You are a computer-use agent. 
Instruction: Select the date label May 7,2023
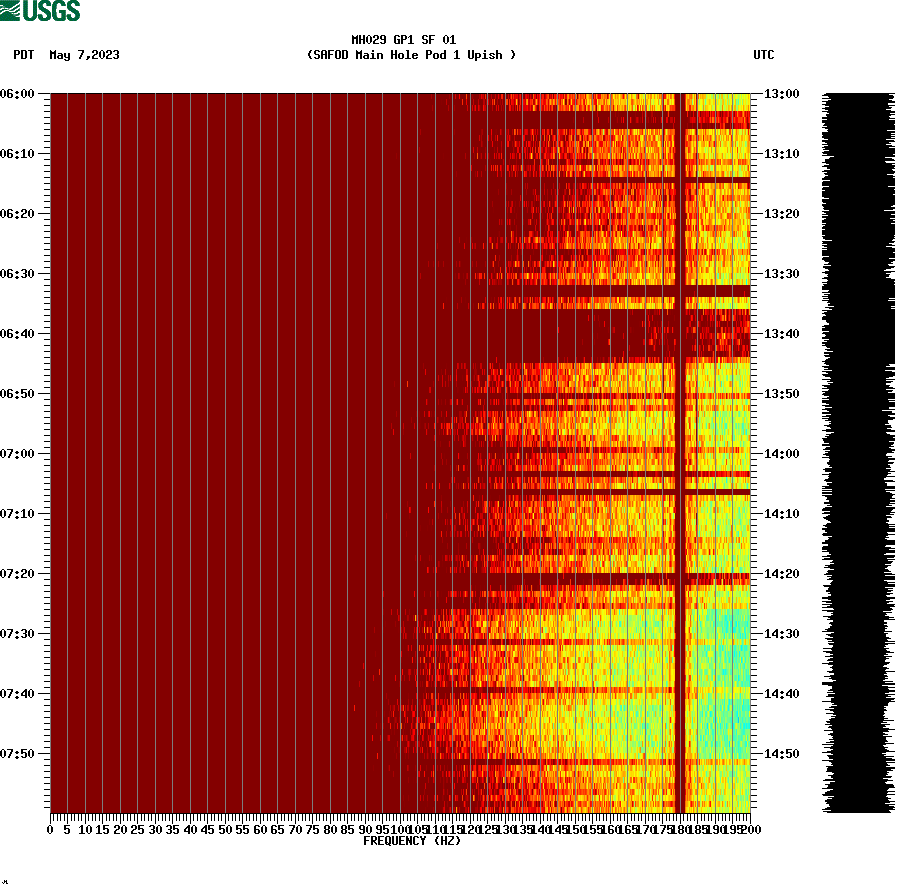[x=83, y=56]
